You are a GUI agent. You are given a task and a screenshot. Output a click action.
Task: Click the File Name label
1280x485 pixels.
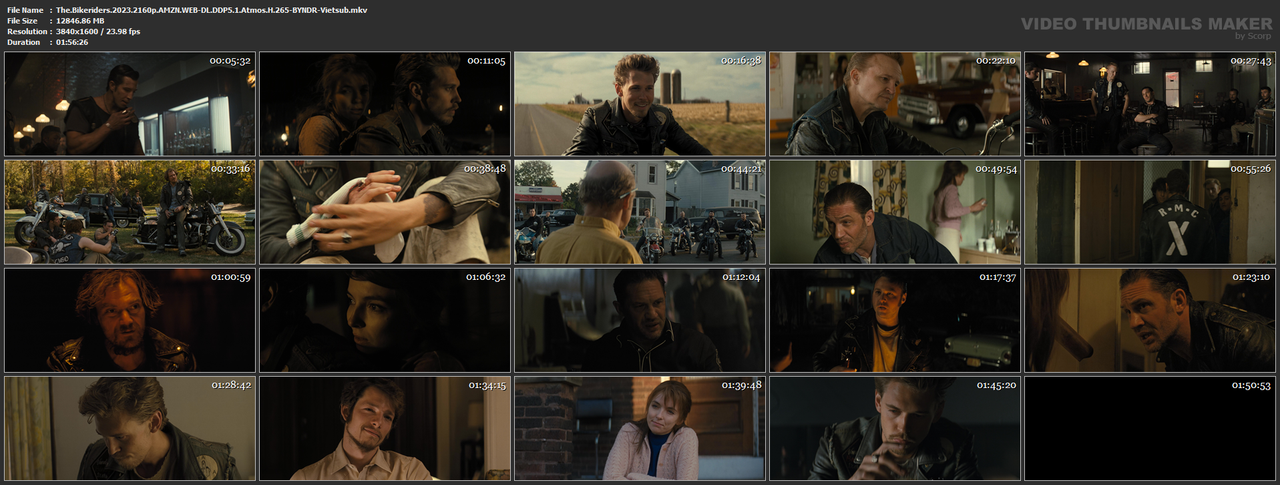click(24, 9)
